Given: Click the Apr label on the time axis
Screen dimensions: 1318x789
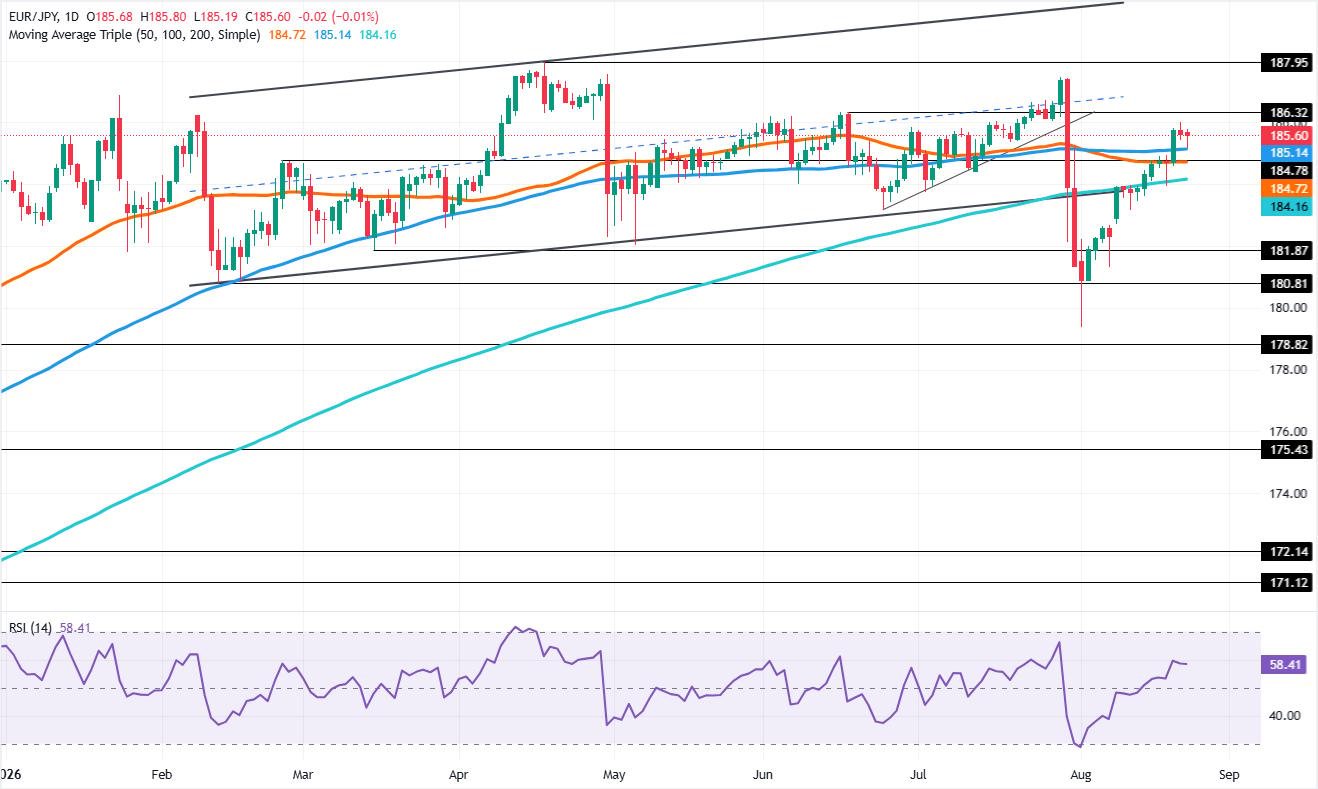Looking at the screenshot, I should click(x=459, y=775).
